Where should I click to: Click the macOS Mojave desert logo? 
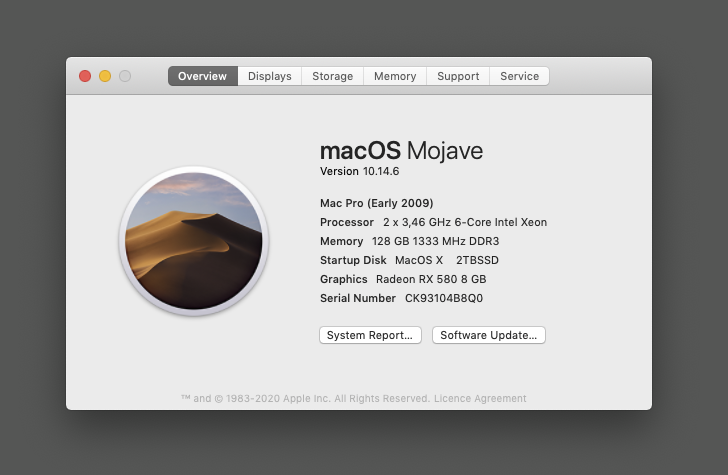point(194,241)
